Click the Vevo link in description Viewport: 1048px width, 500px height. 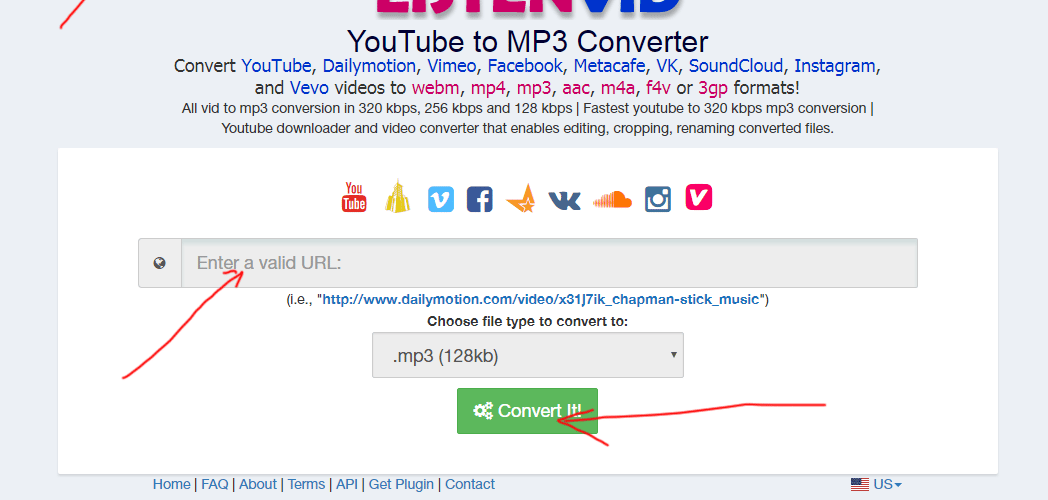tap(309, 88)
